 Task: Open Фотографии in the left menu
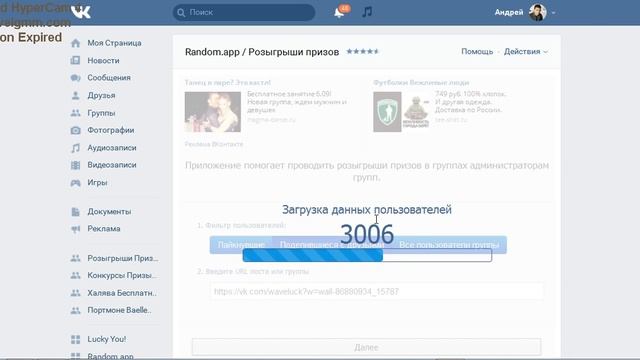pos(111,130)
